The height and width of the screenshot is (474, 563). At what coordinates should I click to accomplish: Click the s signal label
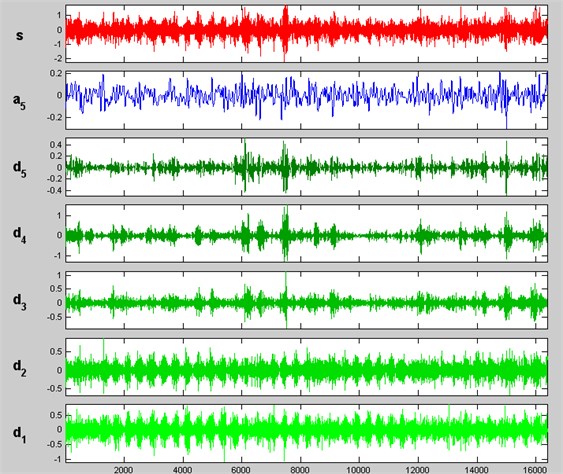[19, 35]
